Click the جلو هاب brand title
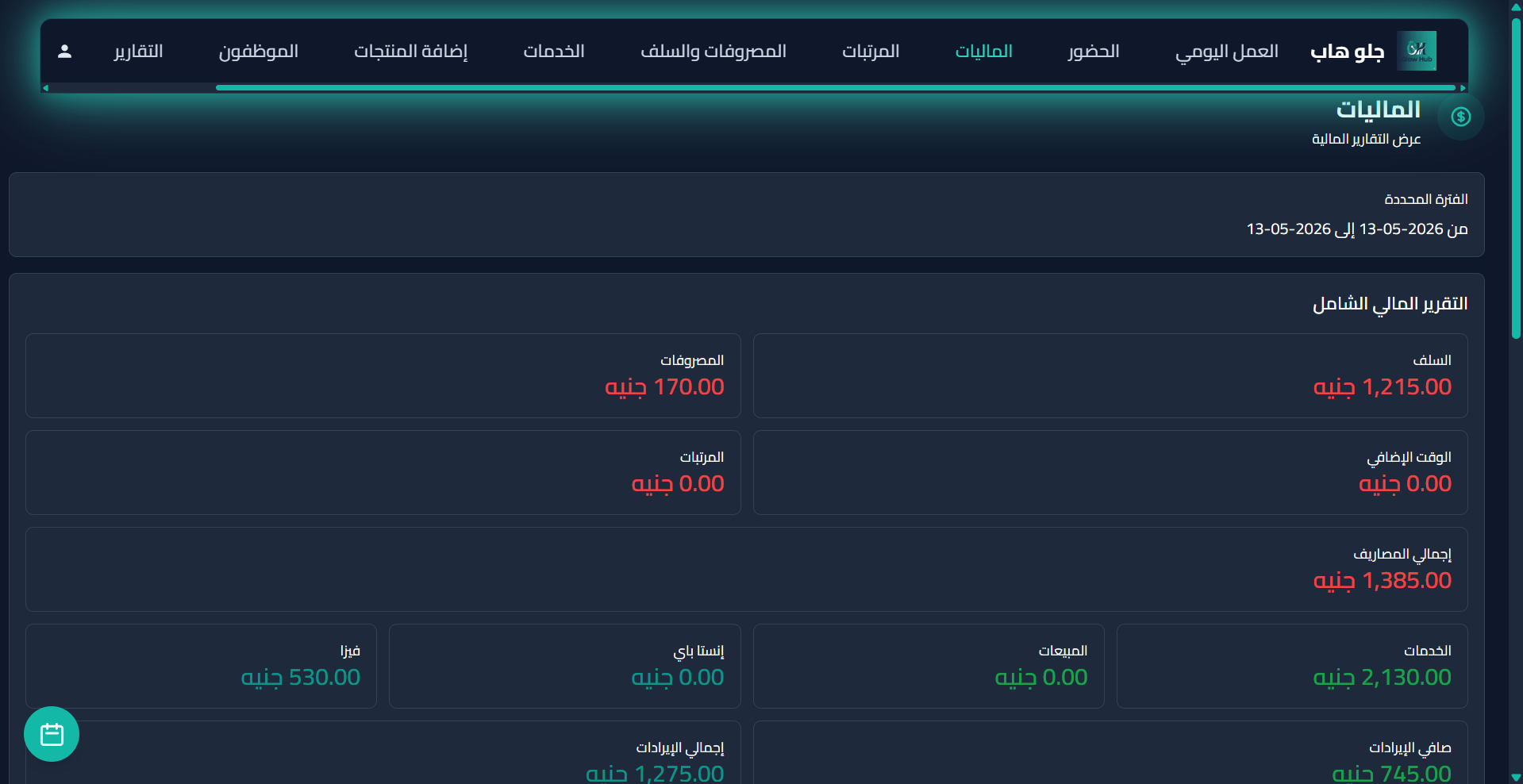 pyautogui.click(x=1348, y=52)
